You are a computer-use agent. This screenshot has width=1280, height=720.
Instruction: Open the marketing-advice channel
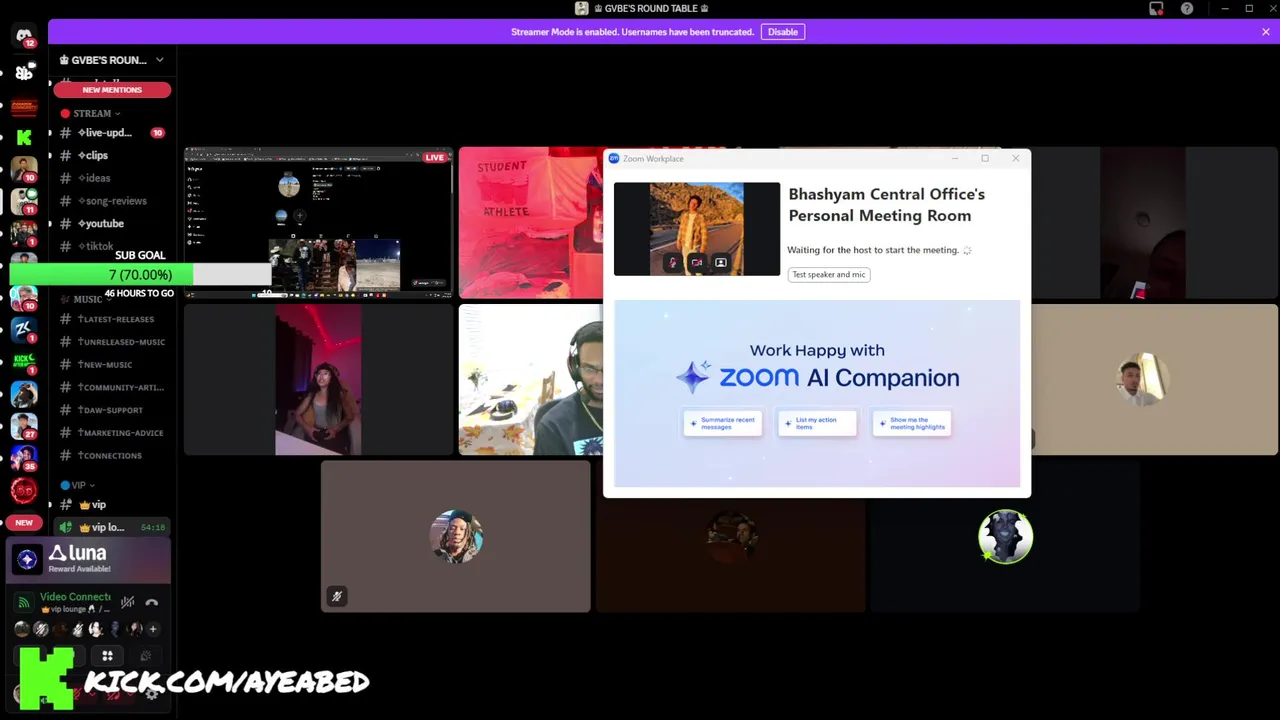[x=112, y=433]
